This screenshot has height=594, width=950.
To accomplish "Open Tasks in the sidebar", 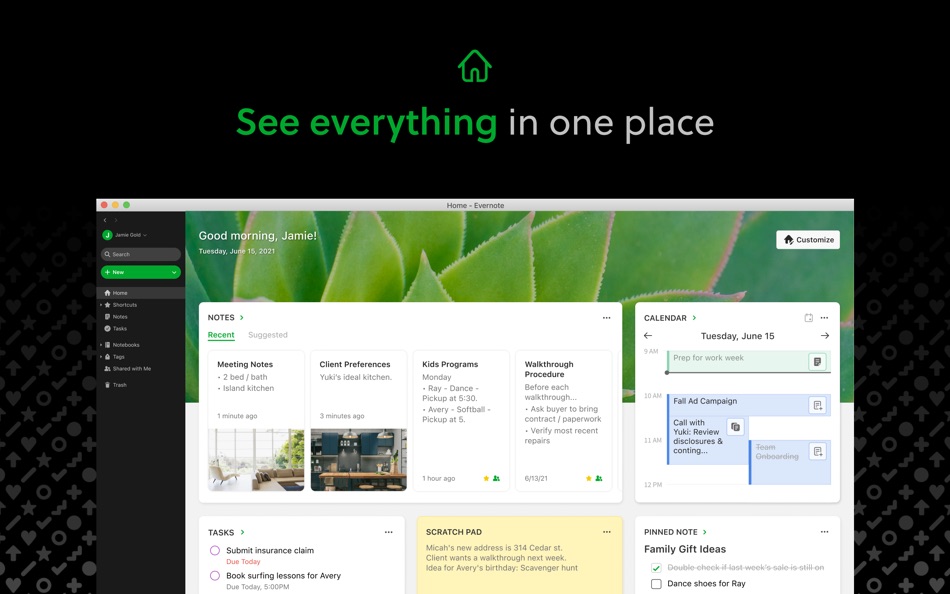I will (120, 329).
